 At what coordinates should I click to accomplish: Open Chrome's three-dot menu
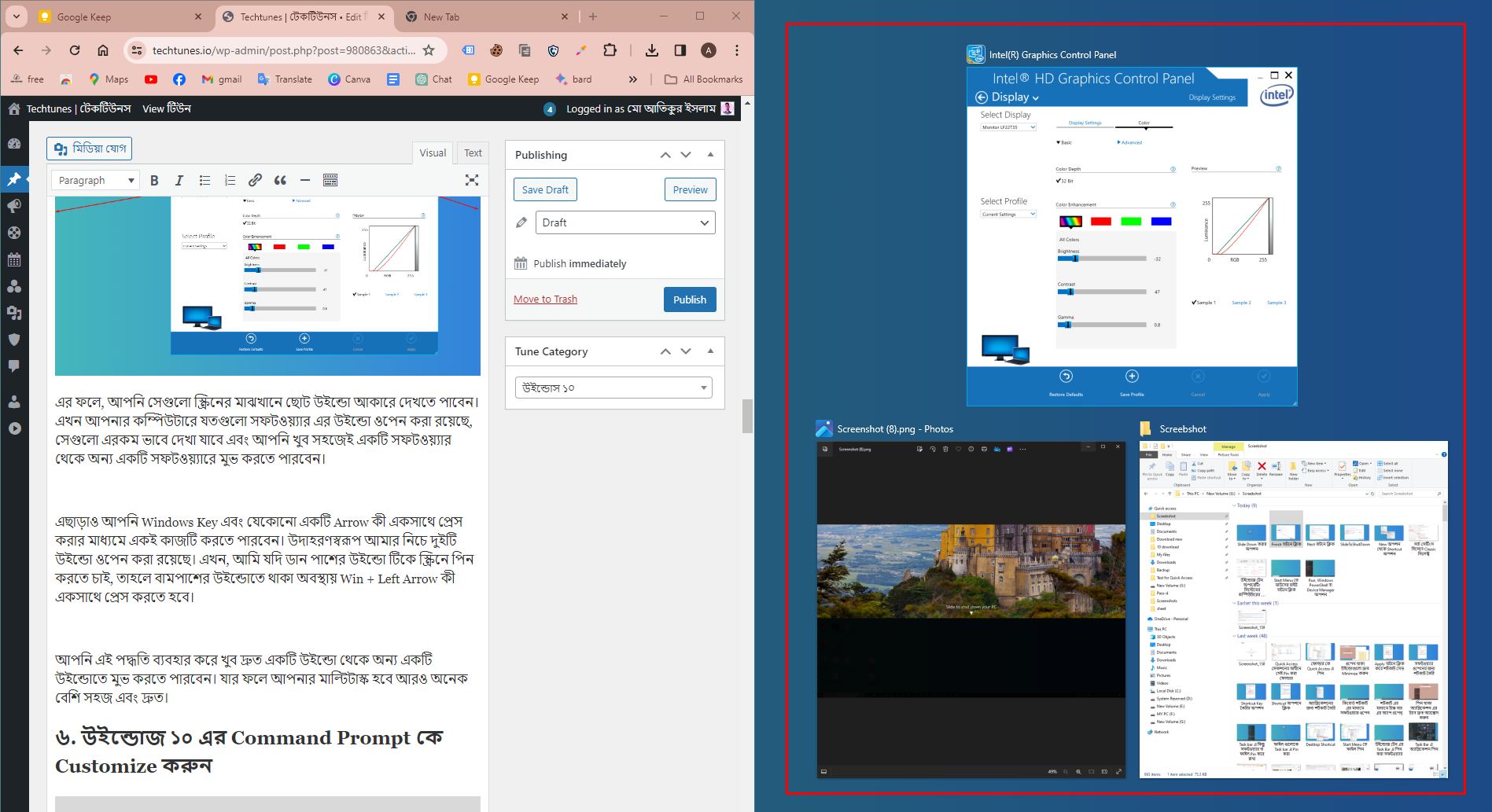737,50
